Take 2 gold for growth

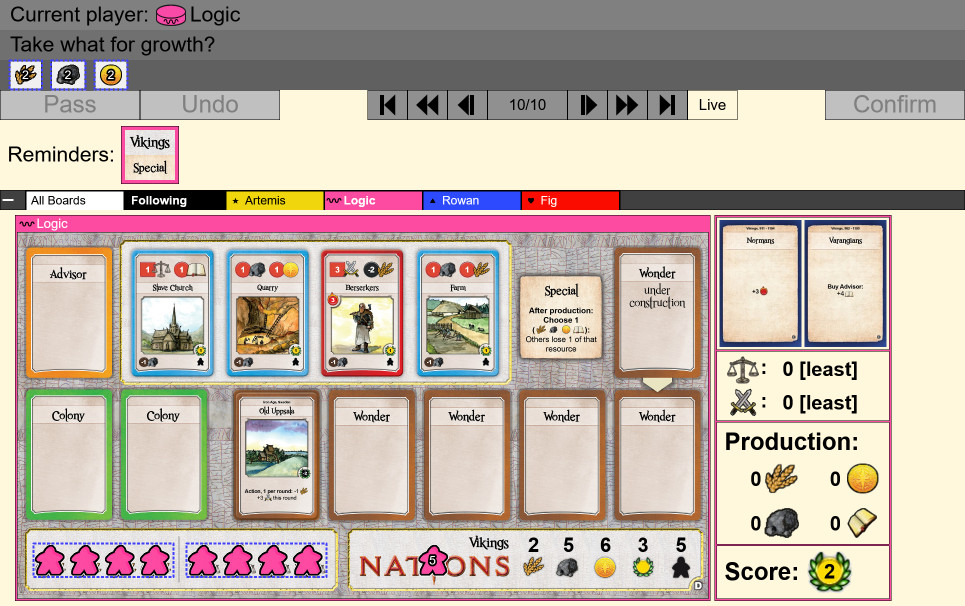click(111, 75)
